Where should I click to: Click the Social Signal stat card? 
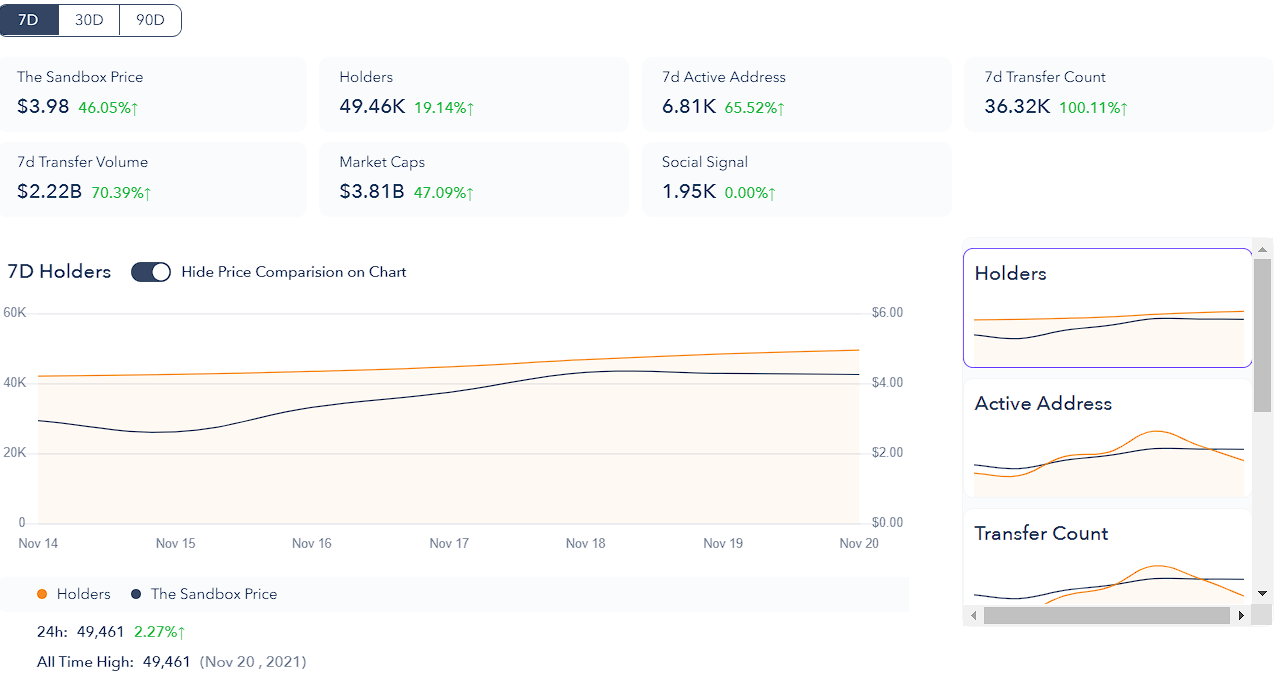click(x=796, y=179)
